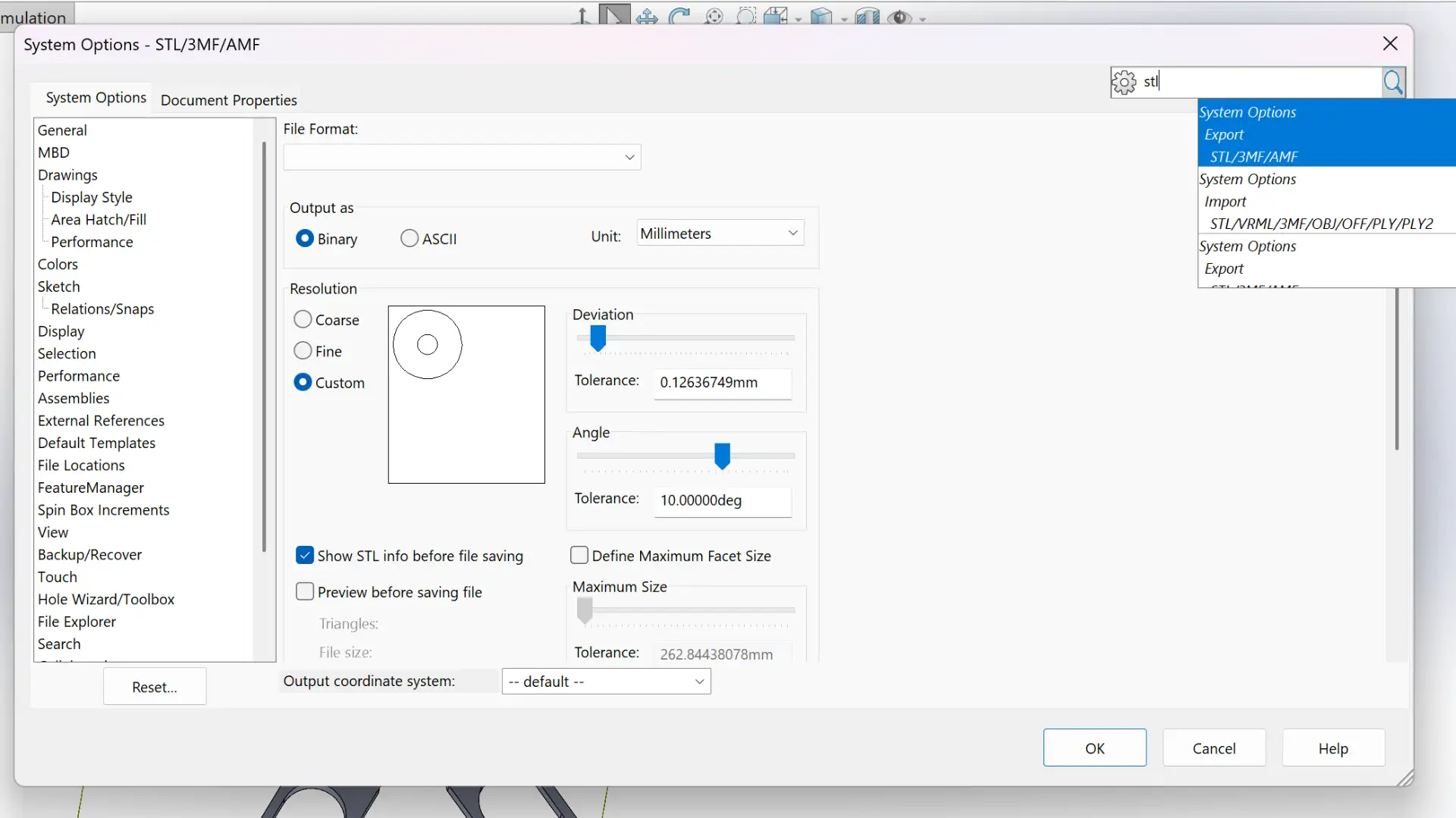Open the Sketch options category
The width and height of the screenshot is (1456, 818).
[x=58, y=287]
